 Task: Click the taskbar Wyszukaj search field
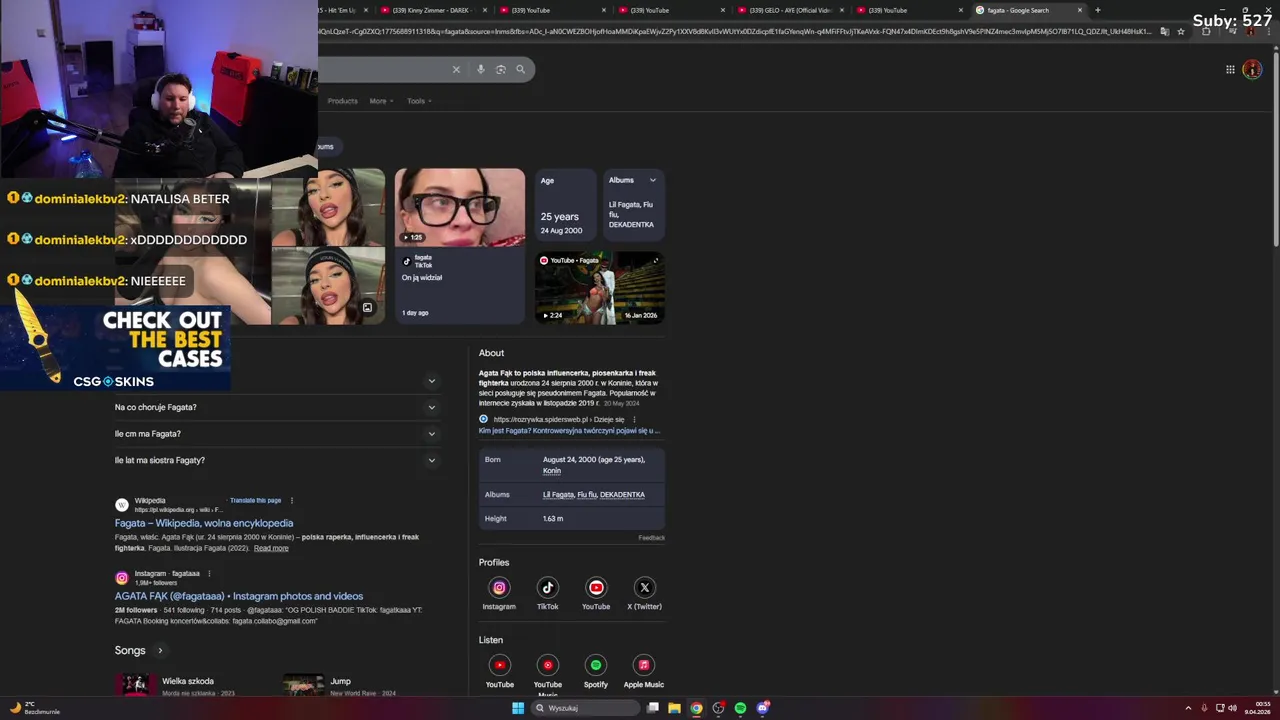585,708
